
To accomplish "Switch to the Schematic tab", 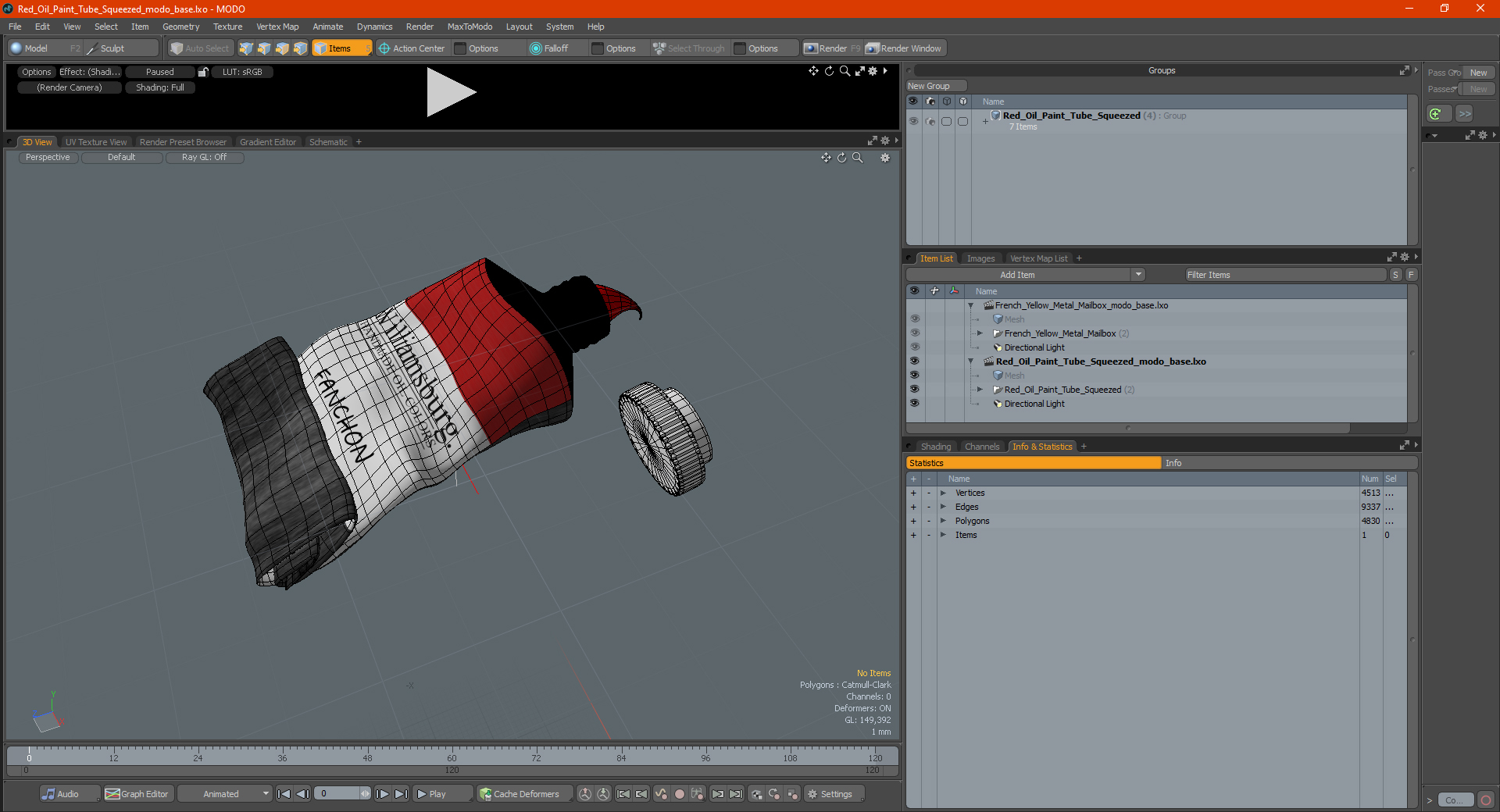I will coord(328,142).
